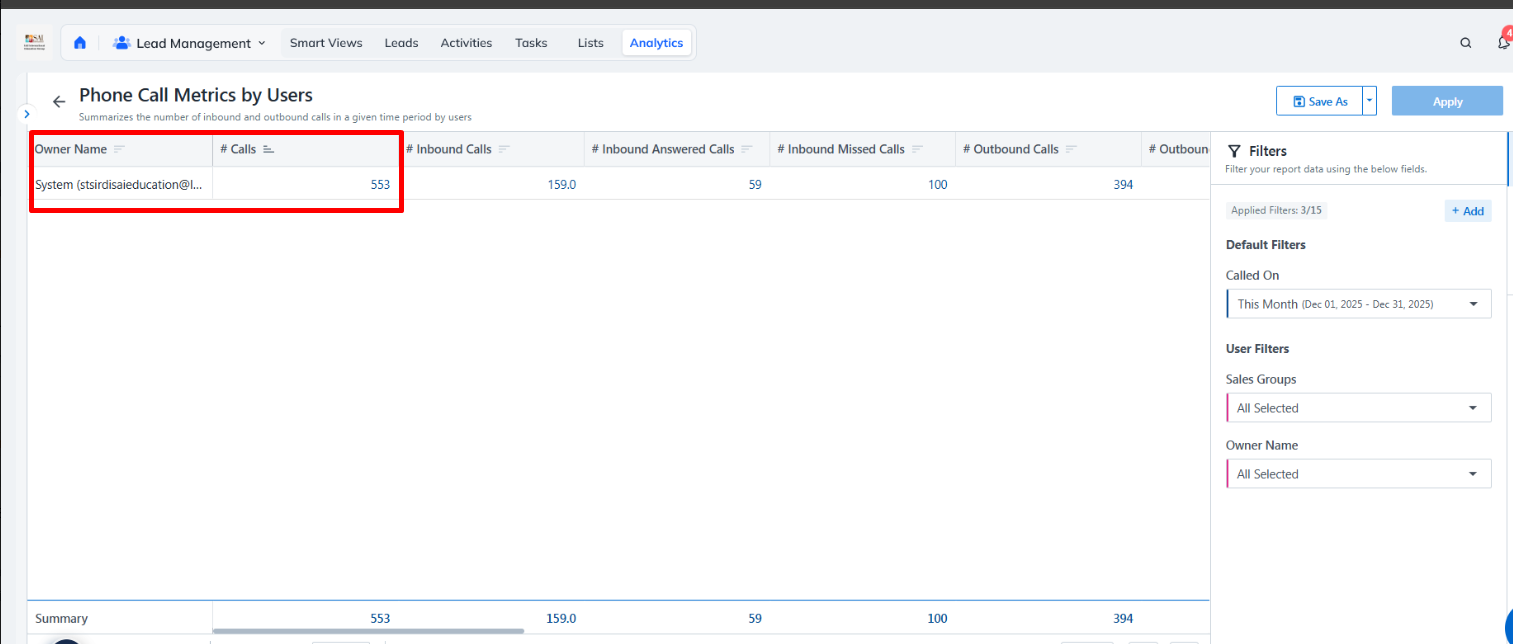Click sort icon on # Inbound Calls column
1513x644 pixels.
504,149
